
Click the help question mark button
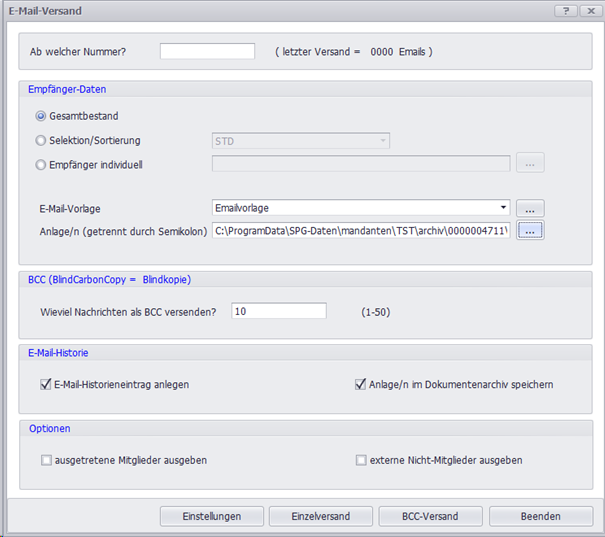[565, 10]
